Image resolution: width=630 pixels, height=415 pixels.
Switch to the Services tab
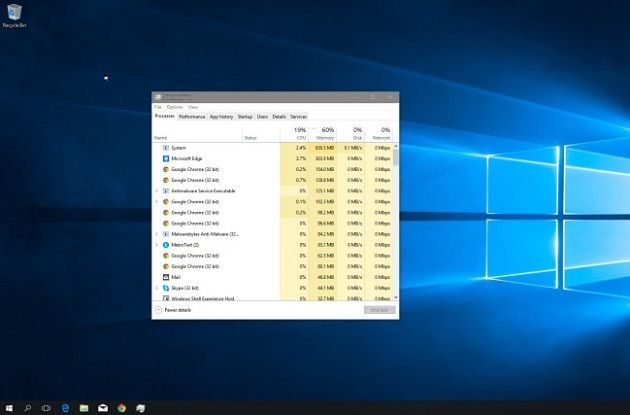pyautogui.click(x=299, y=117)
